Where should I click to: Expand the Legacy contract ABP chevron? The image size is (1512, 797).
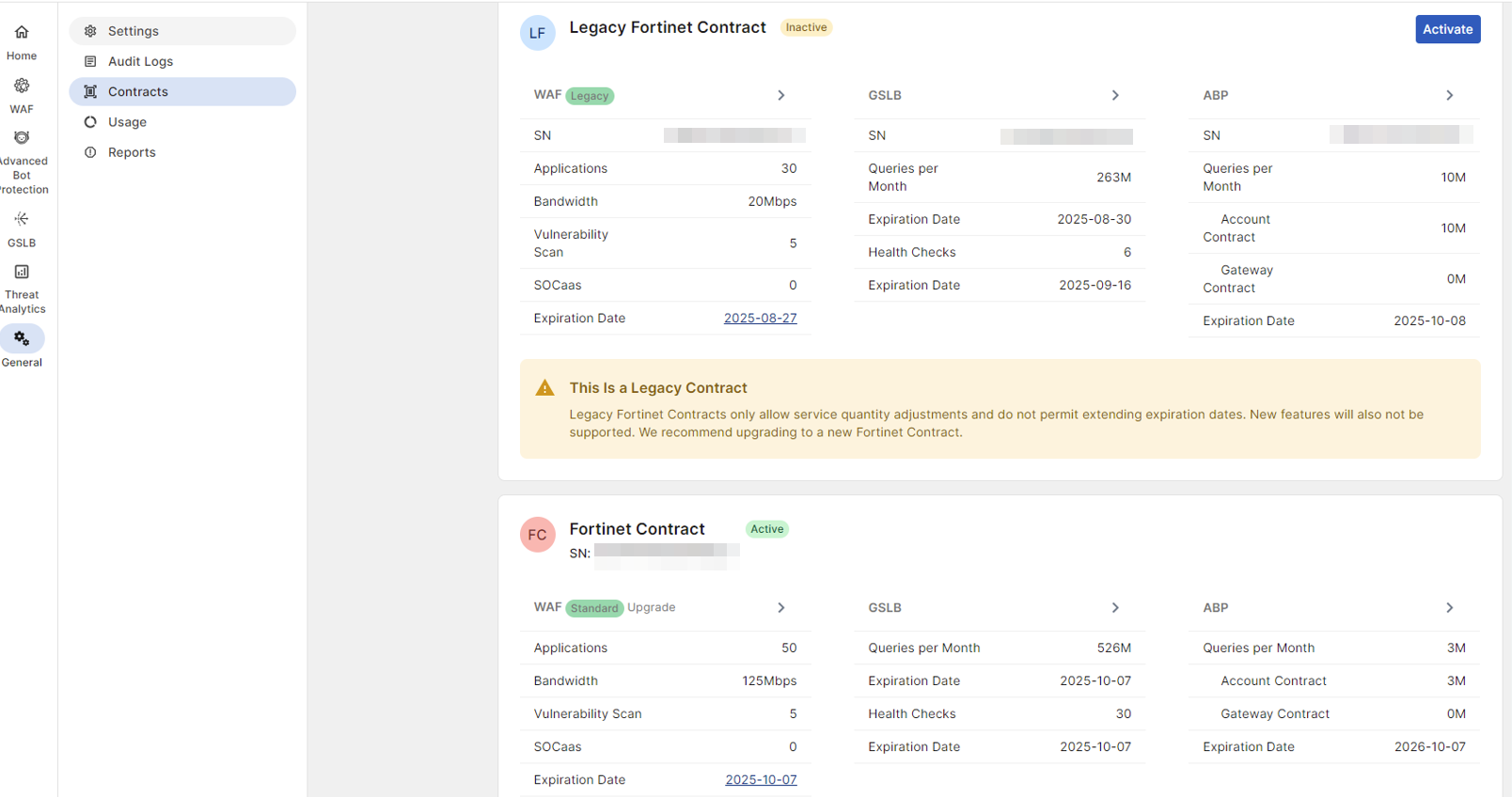tap(1449, 96)
